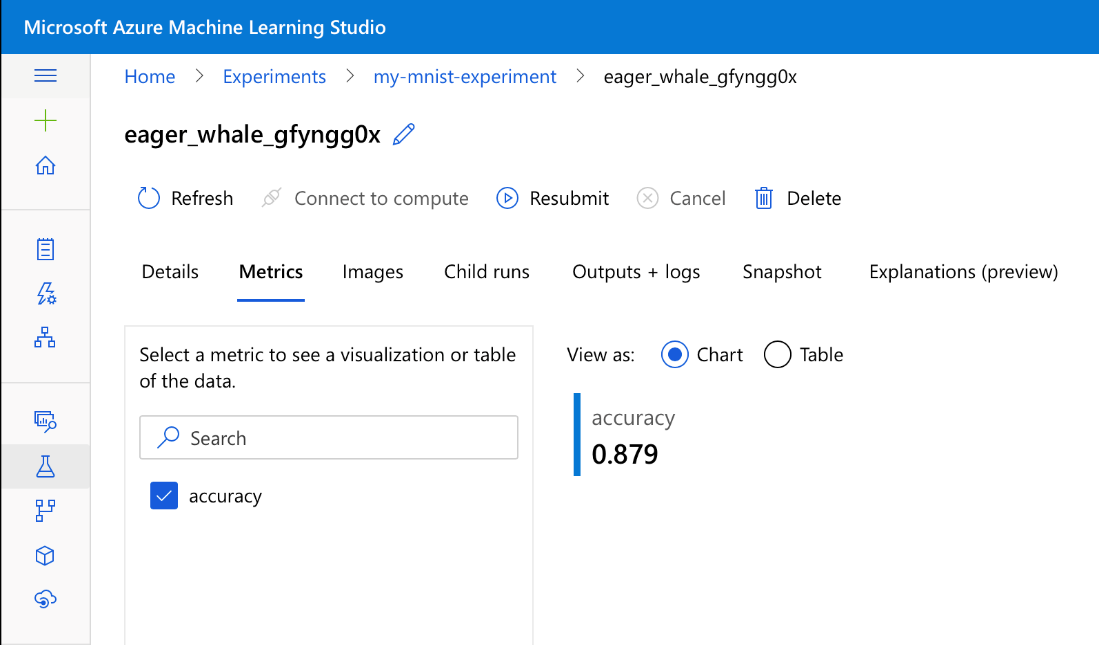Click the eager_whale_gfyngg0x breadcrumb text
Image resolution: width=1099 pixels, height=645 pixels.
pyautogui.click(x=700, y=76)
